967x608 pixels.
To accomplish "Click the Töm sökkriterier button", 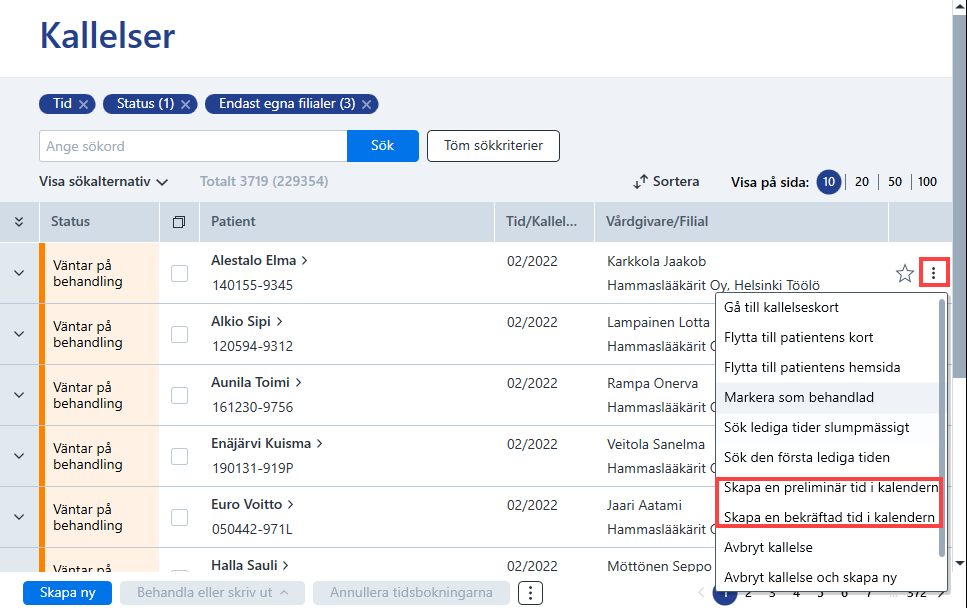I will 493,146.
